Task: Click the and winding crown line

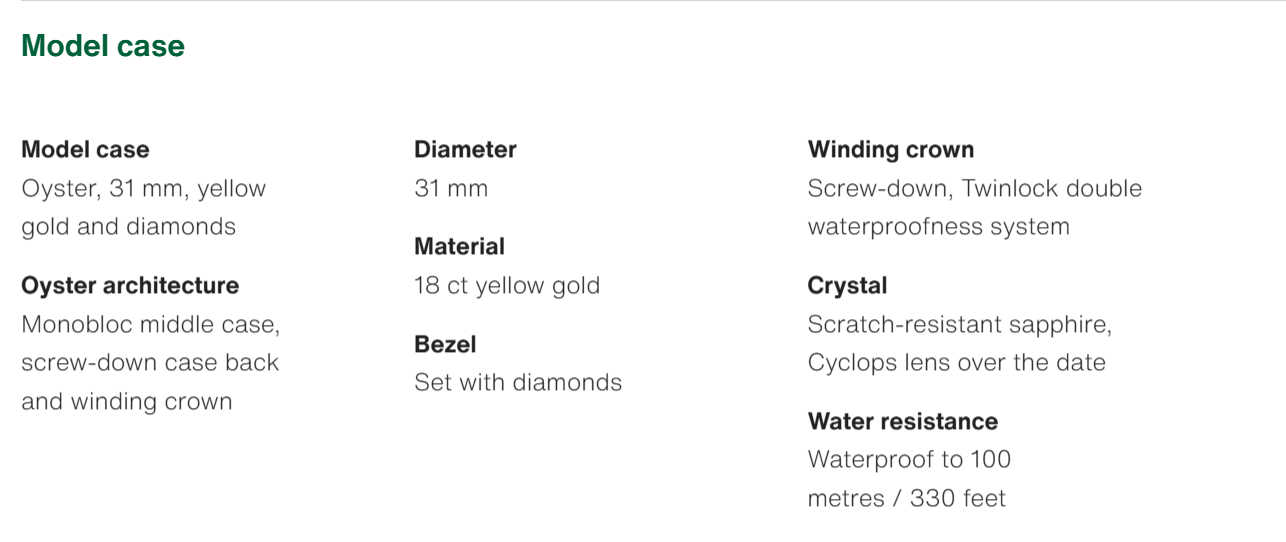Action: click(x=126, y=402)
